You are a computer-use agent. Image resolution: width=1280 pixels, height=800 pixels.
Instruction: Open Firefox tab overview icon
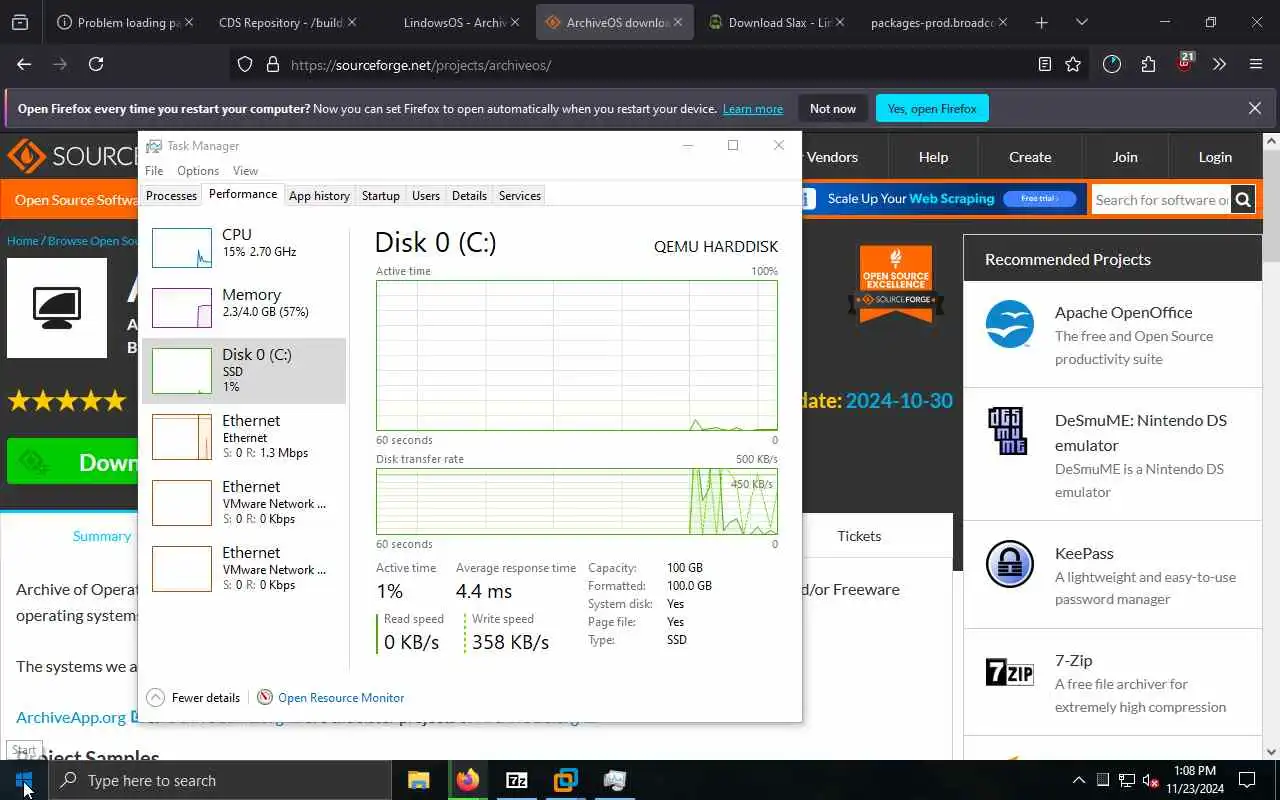pos(20,22)
